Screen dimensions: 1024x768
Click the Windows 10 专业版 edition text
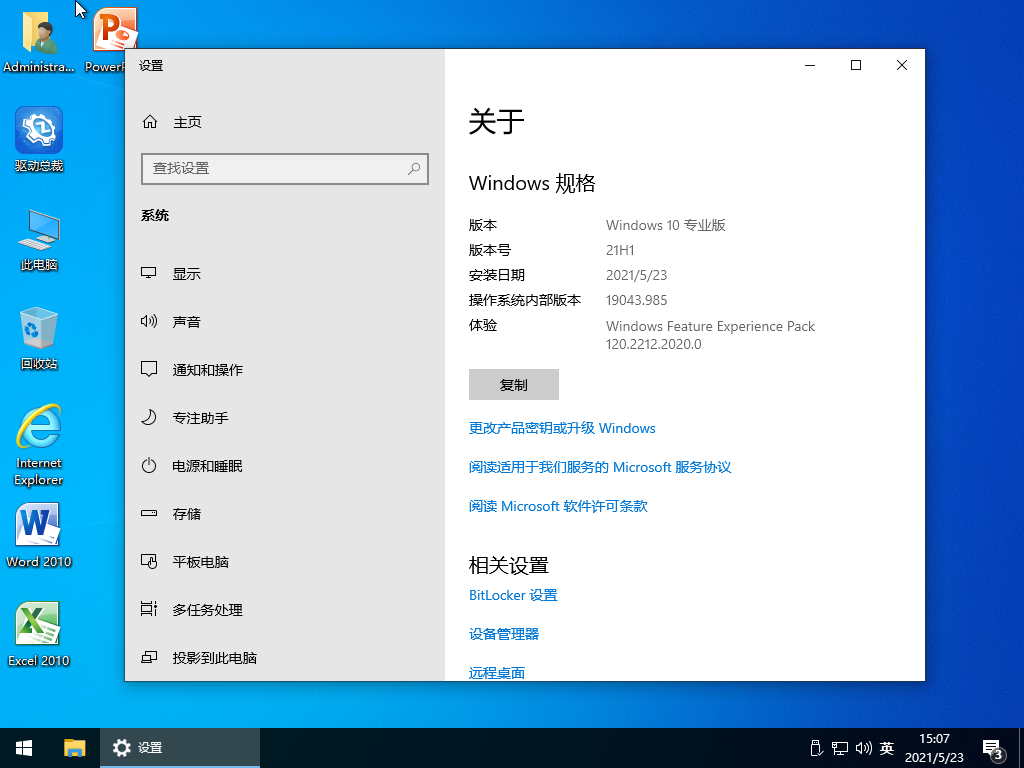(x=665, y=225)
